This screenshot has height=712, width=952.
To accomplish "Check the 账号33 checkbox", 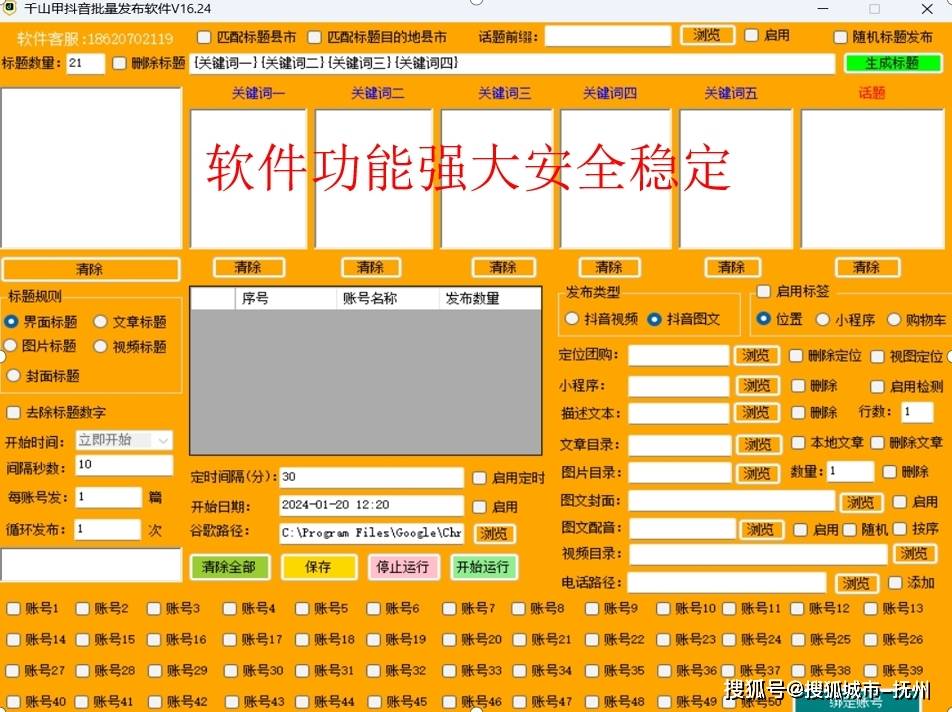I will (x=449, y=671).
